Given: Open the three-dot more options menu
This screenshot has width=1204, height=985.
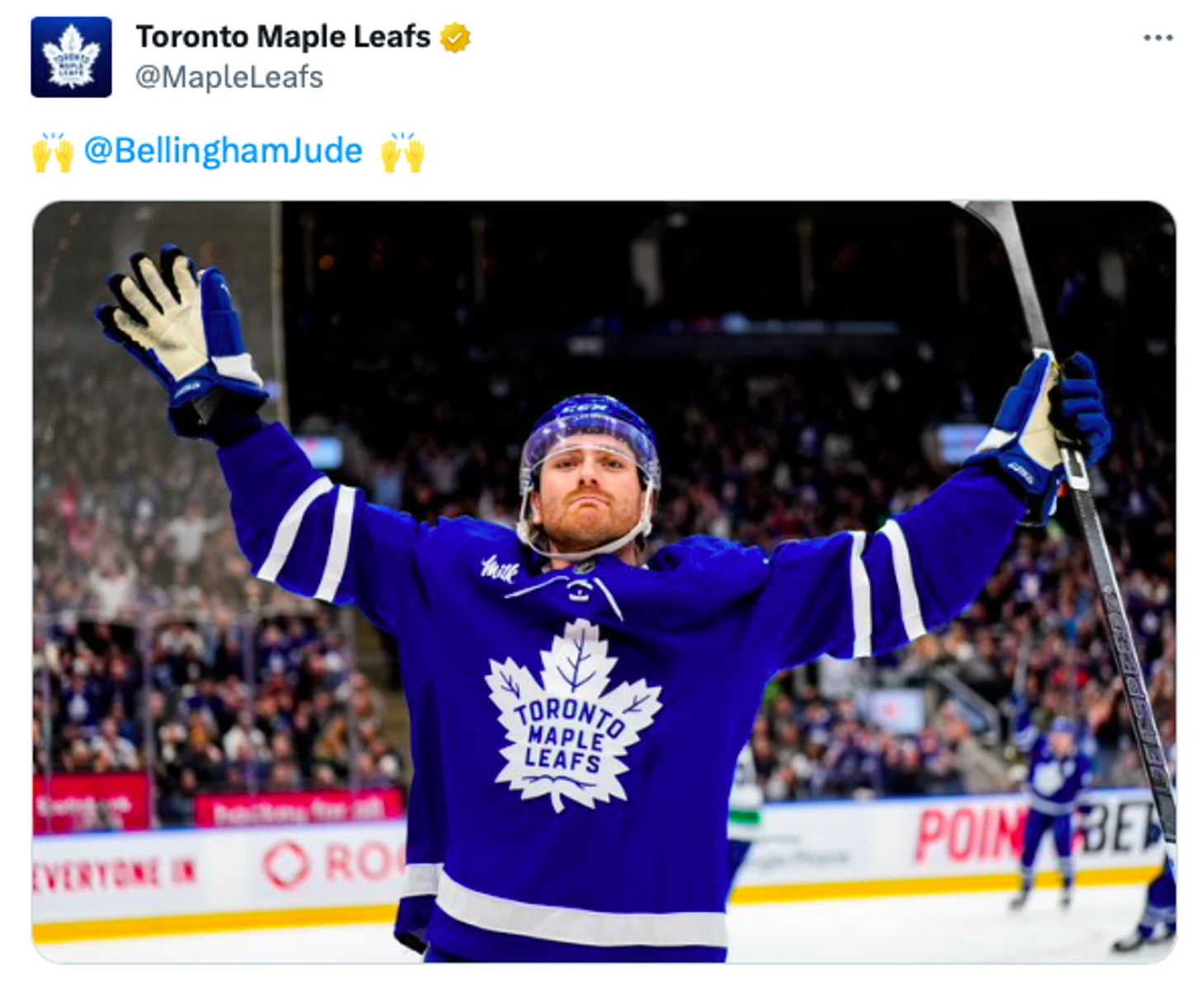Looking at the screenshot, I should pyautogui.click(x=1158, y=38).
